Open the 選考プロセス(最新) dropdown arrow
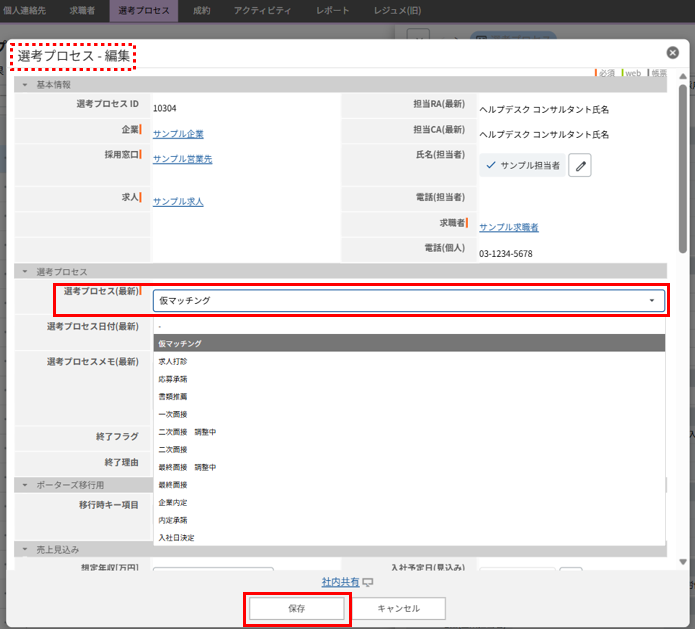Screen dimensions: 695x629 (x=651, y=300)
